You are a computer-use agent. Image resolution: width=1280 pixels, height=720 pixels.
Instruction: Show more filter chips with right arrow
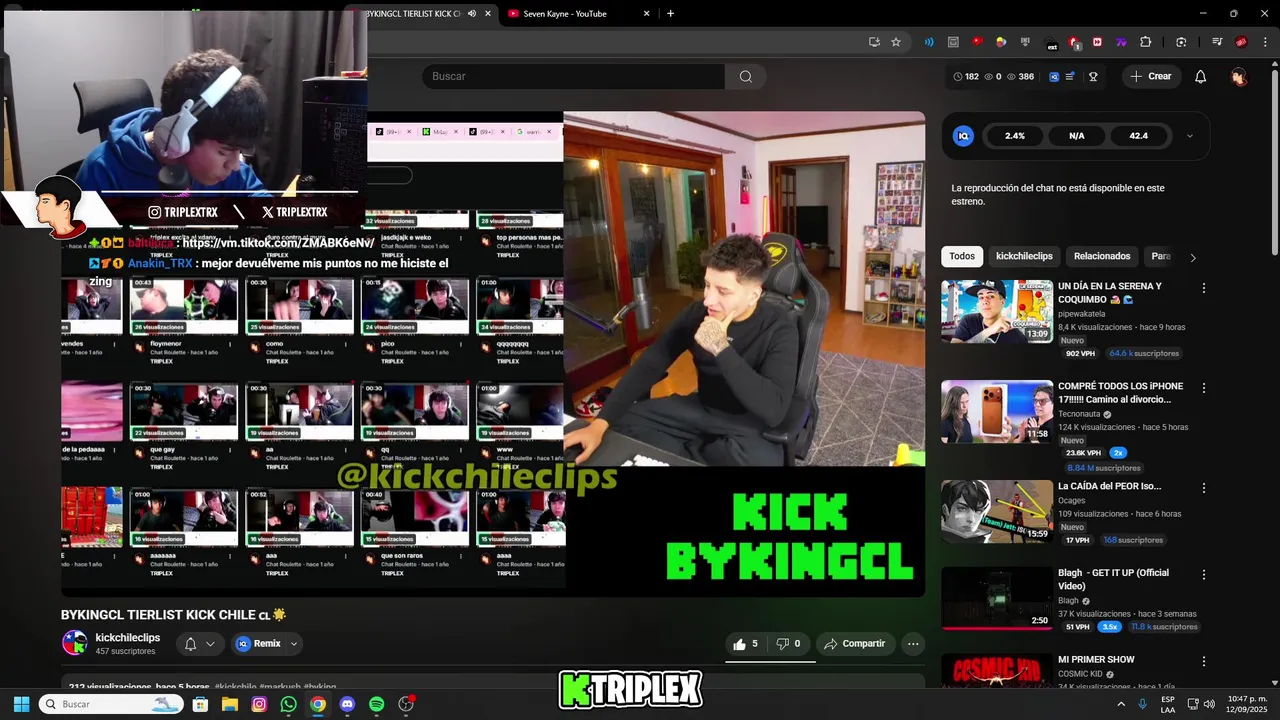(1192, 257)
